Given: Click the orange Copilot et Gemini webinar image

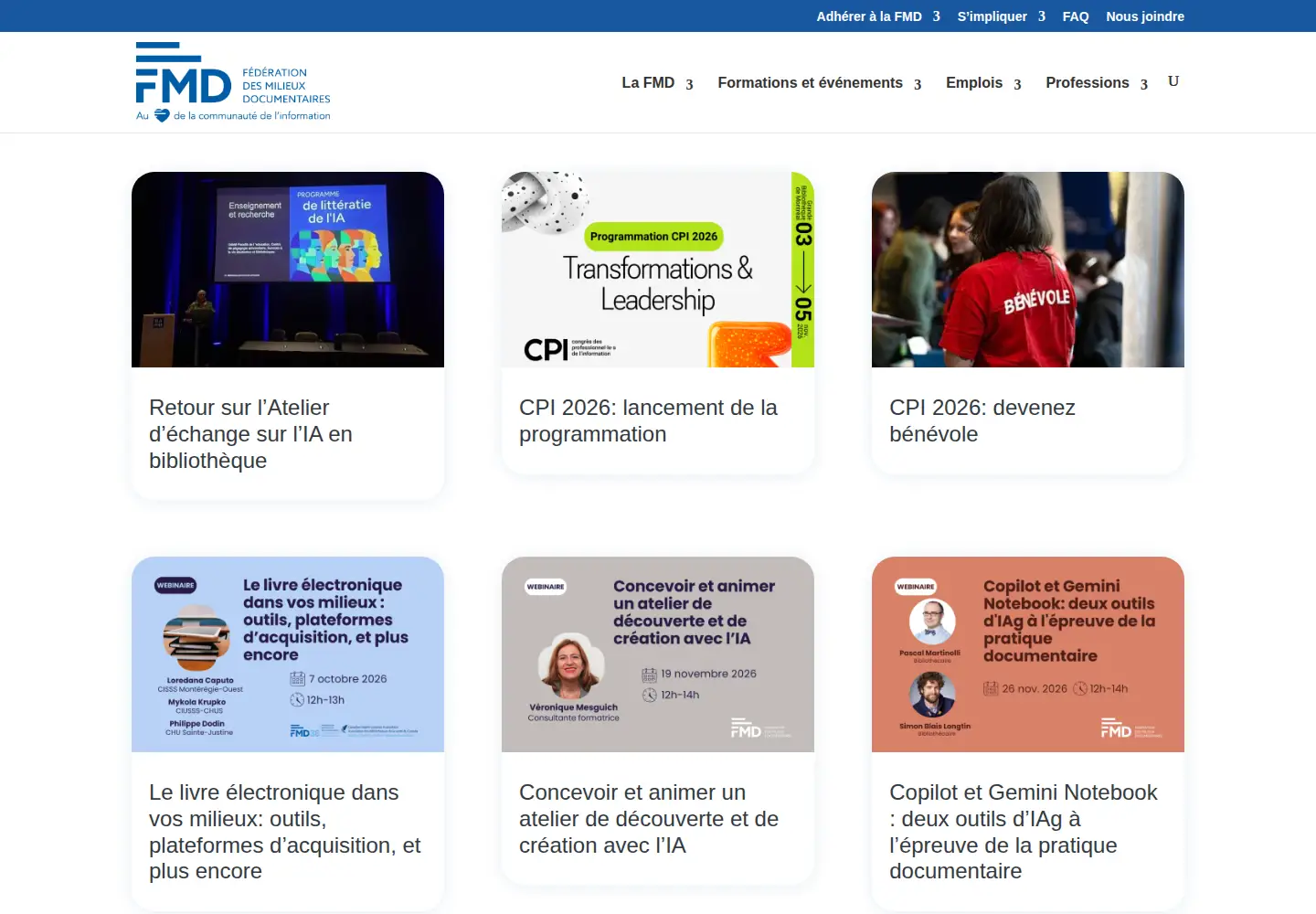Looking at the screenshot, I should (1028, 654).
